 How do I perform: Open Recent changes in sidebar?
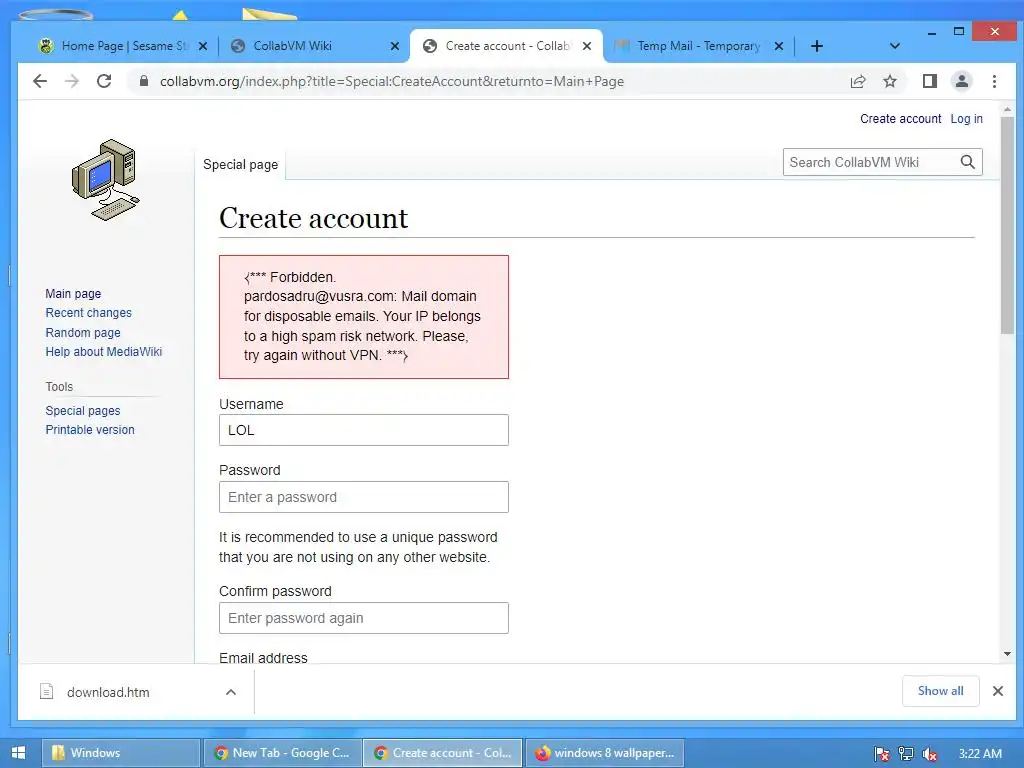[x=88, y=313]
